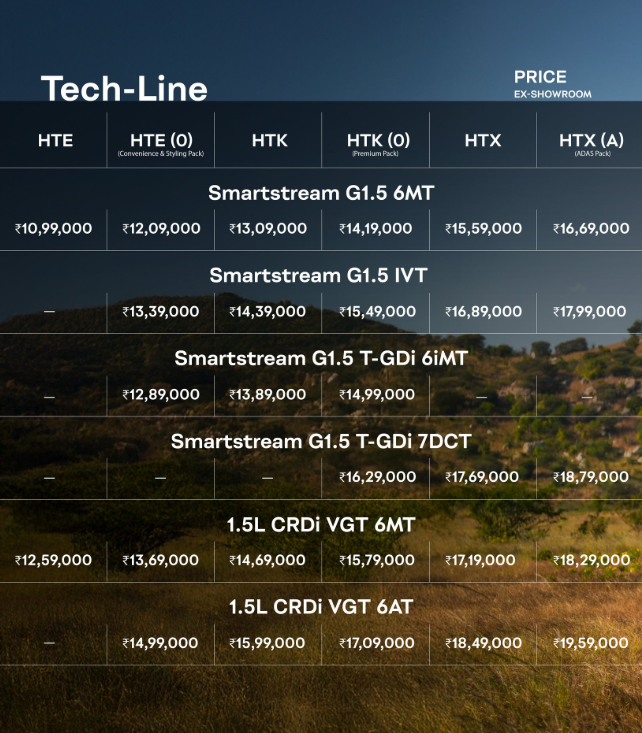
Task: Select the ₹17,99,000 price
Action: point(590,312)
